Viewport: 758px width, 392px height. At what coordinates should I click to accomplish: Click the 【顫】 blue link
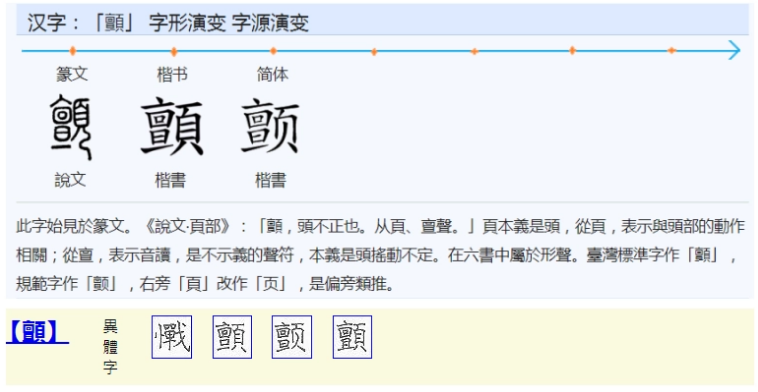click(x=37, y=332)
